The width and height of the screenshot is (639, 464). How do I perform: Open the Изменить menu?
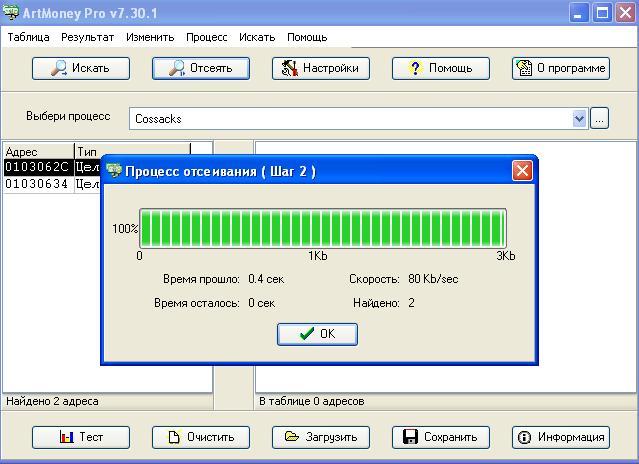tap(150, 37)
